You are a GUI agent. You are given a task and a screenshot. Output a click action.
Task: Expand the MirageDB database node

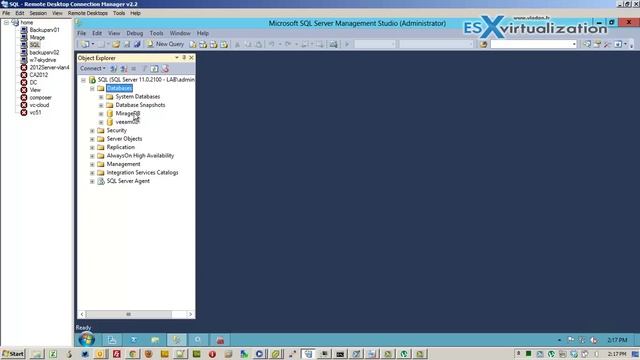tap(101, 114)
